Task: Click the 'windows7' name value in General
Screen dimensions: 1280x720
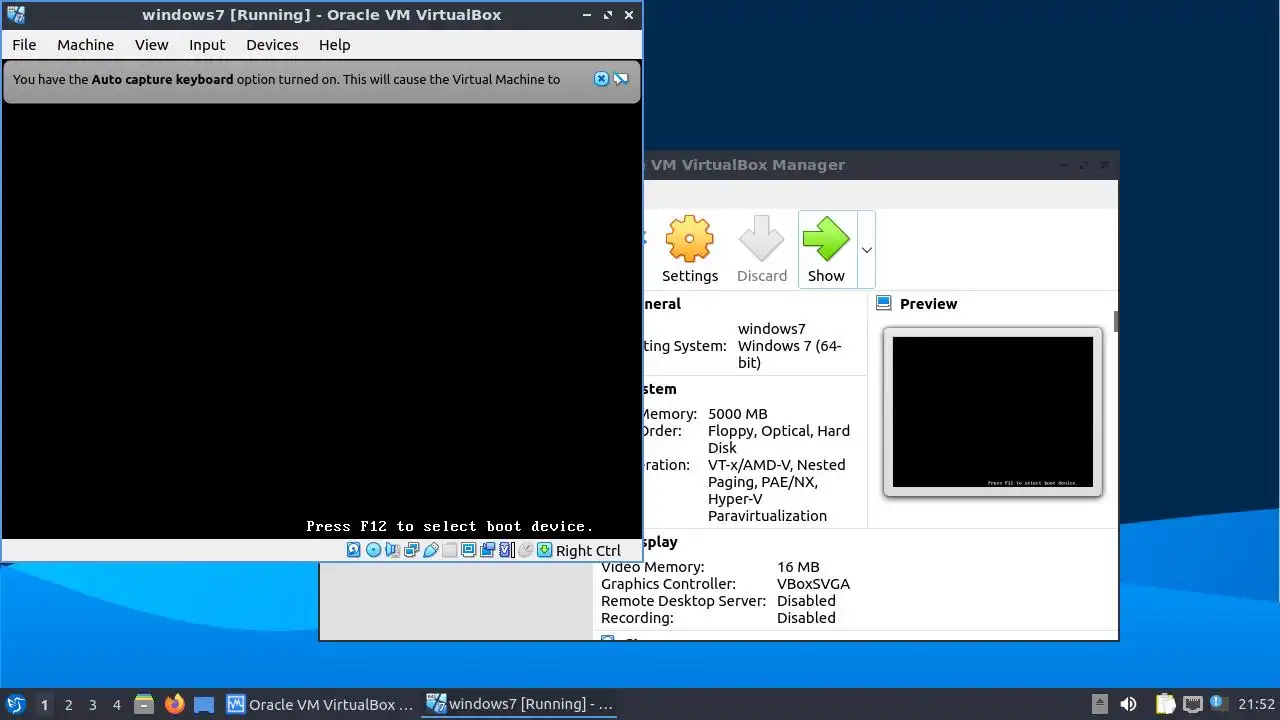Action: (x=772, y=329)
